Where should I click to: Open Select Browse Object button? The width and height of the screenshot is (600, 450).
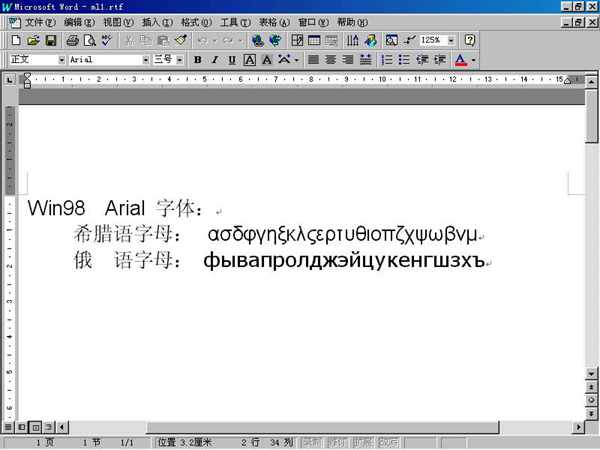(591, 400)
